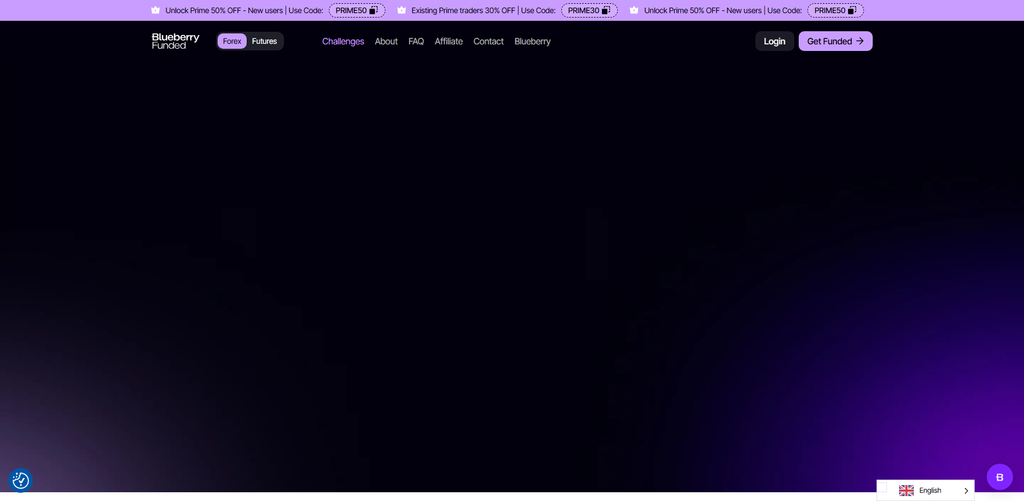Click the PRIME30 promo code pill

point(589,10)
